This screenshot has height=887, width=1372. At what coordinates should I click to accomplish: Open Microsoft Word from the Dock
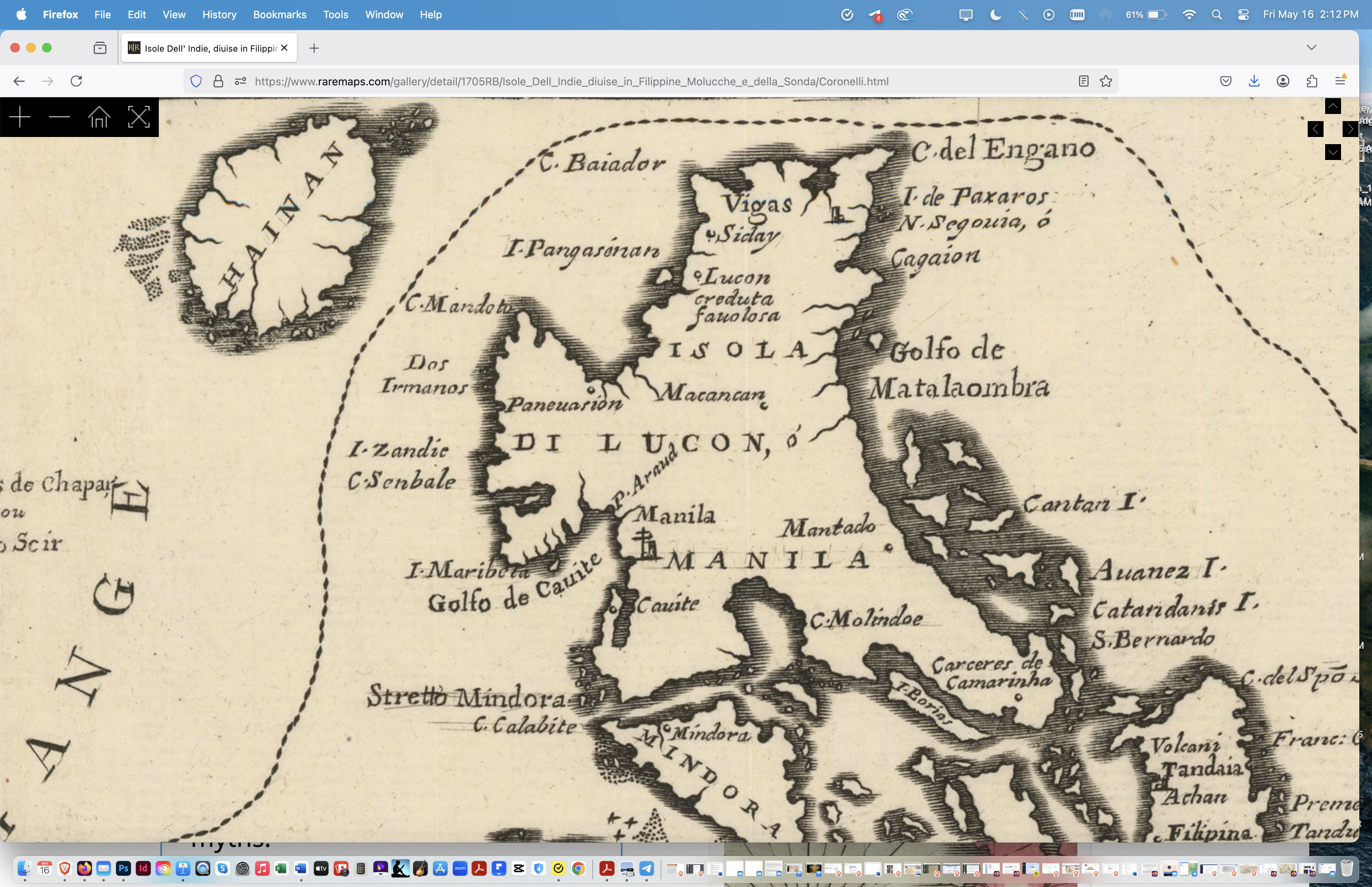pyautogui.click(x=301, y=869)
